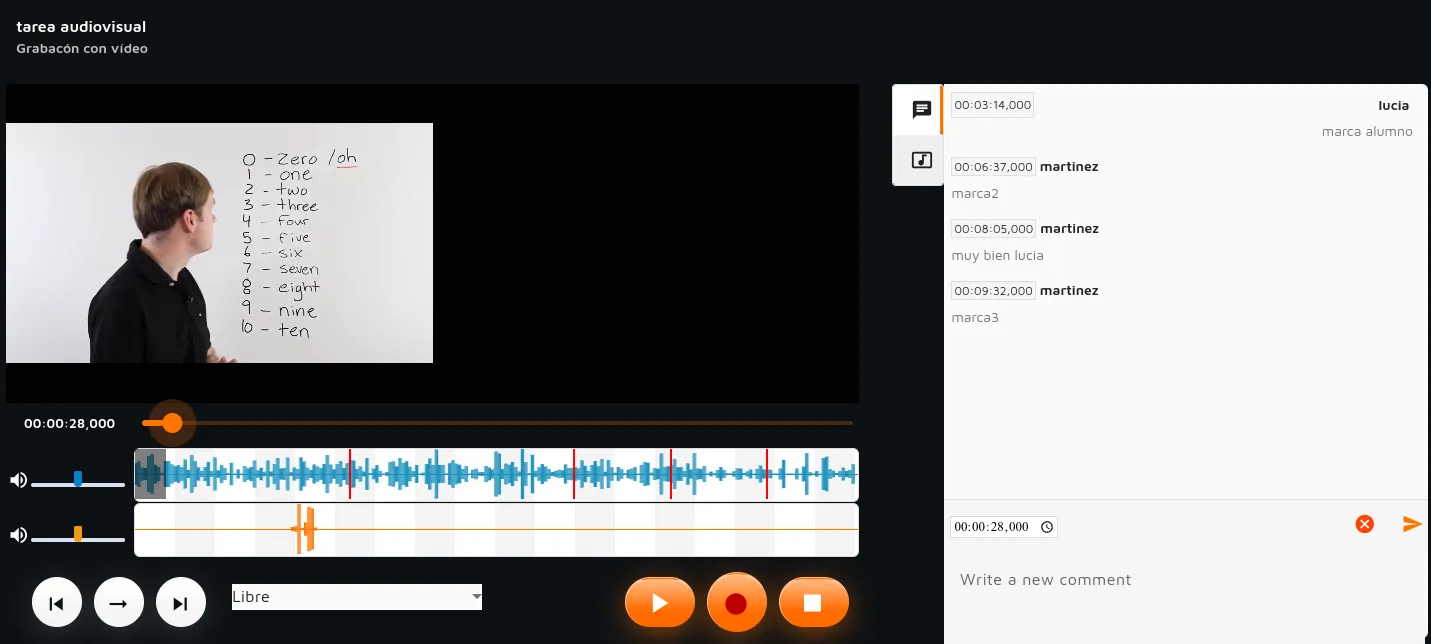
Task: Click the blue track volume slider
Action: [78, 480]
